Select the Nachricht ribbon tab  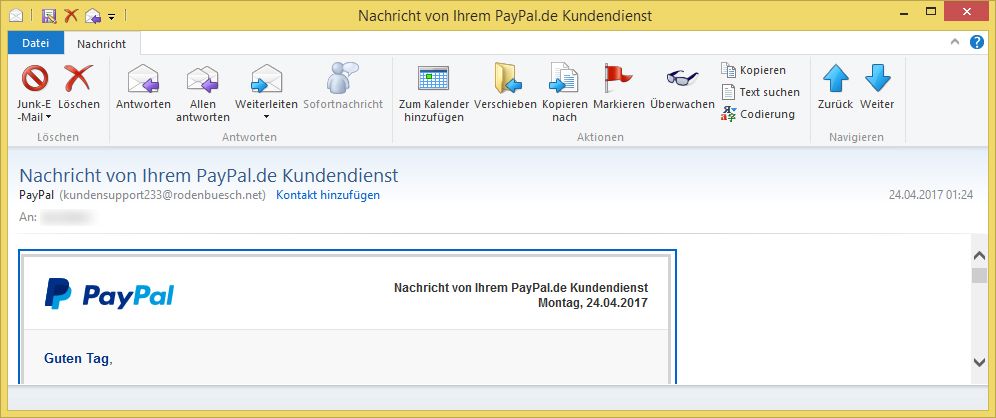coord(102,44)
